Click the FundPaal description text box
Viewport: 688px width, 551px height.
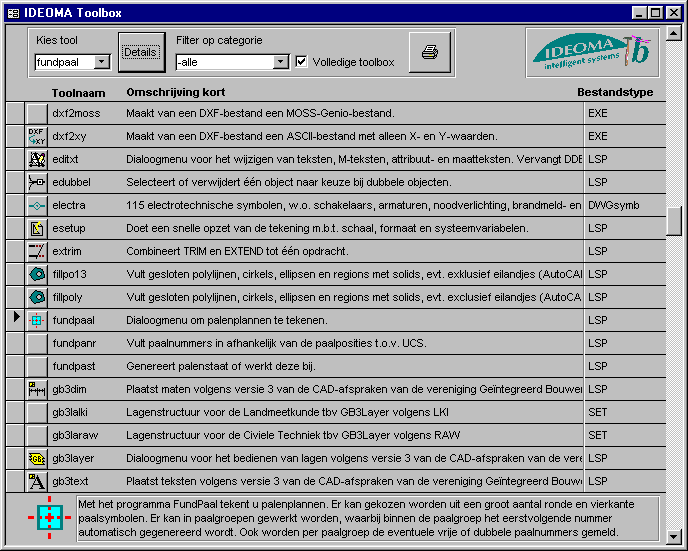368,519
